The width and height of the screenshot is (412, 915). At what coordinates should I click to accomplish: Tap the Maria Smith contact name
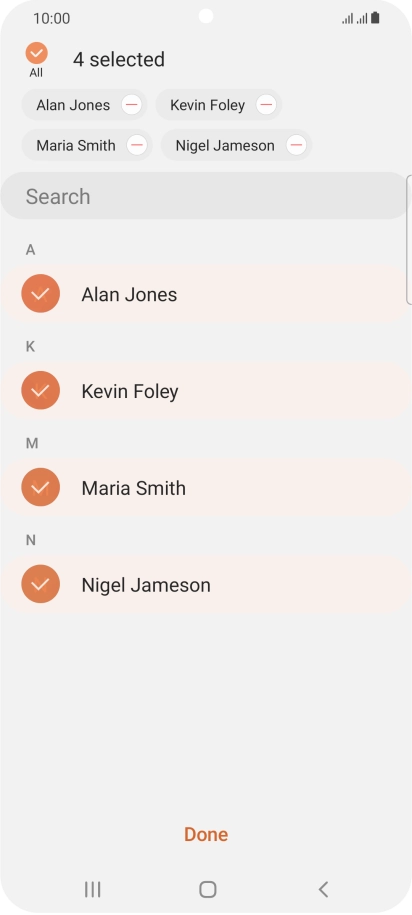pos(134,488)
